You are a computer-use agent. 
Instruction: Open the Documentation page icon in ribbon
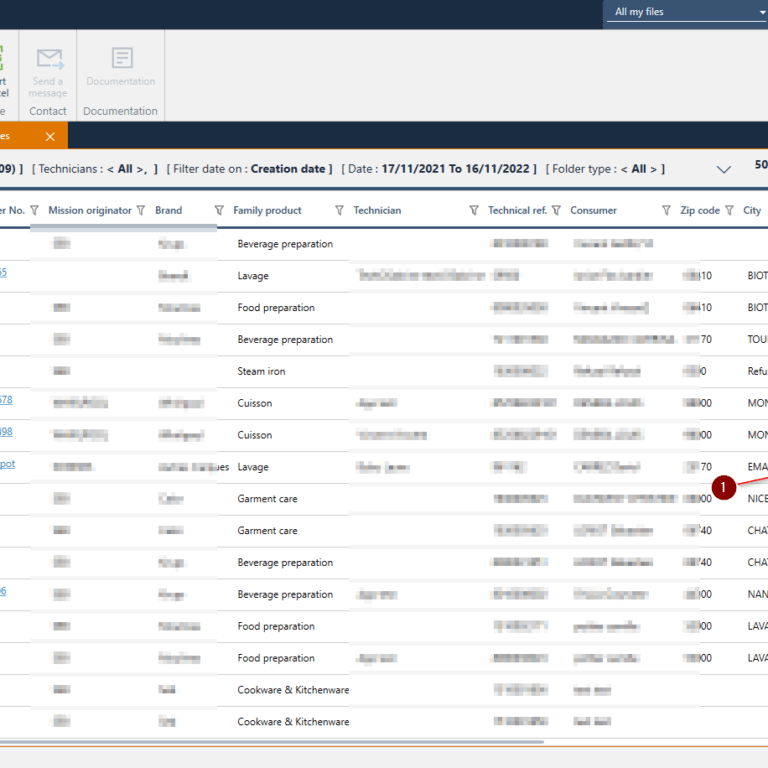click(121, 59)
